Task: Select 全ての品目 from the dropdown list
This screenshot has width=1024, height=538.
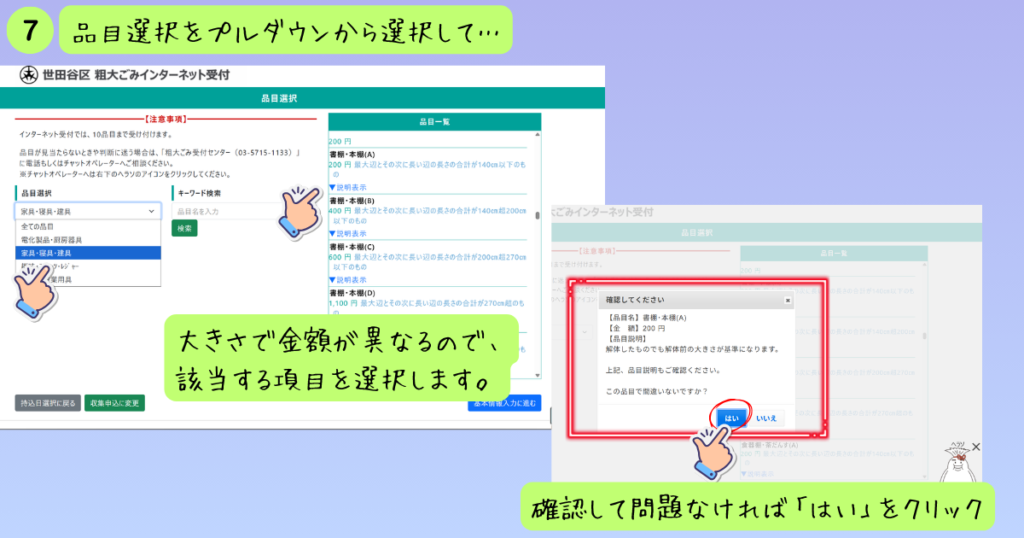Action: point(88,227)
